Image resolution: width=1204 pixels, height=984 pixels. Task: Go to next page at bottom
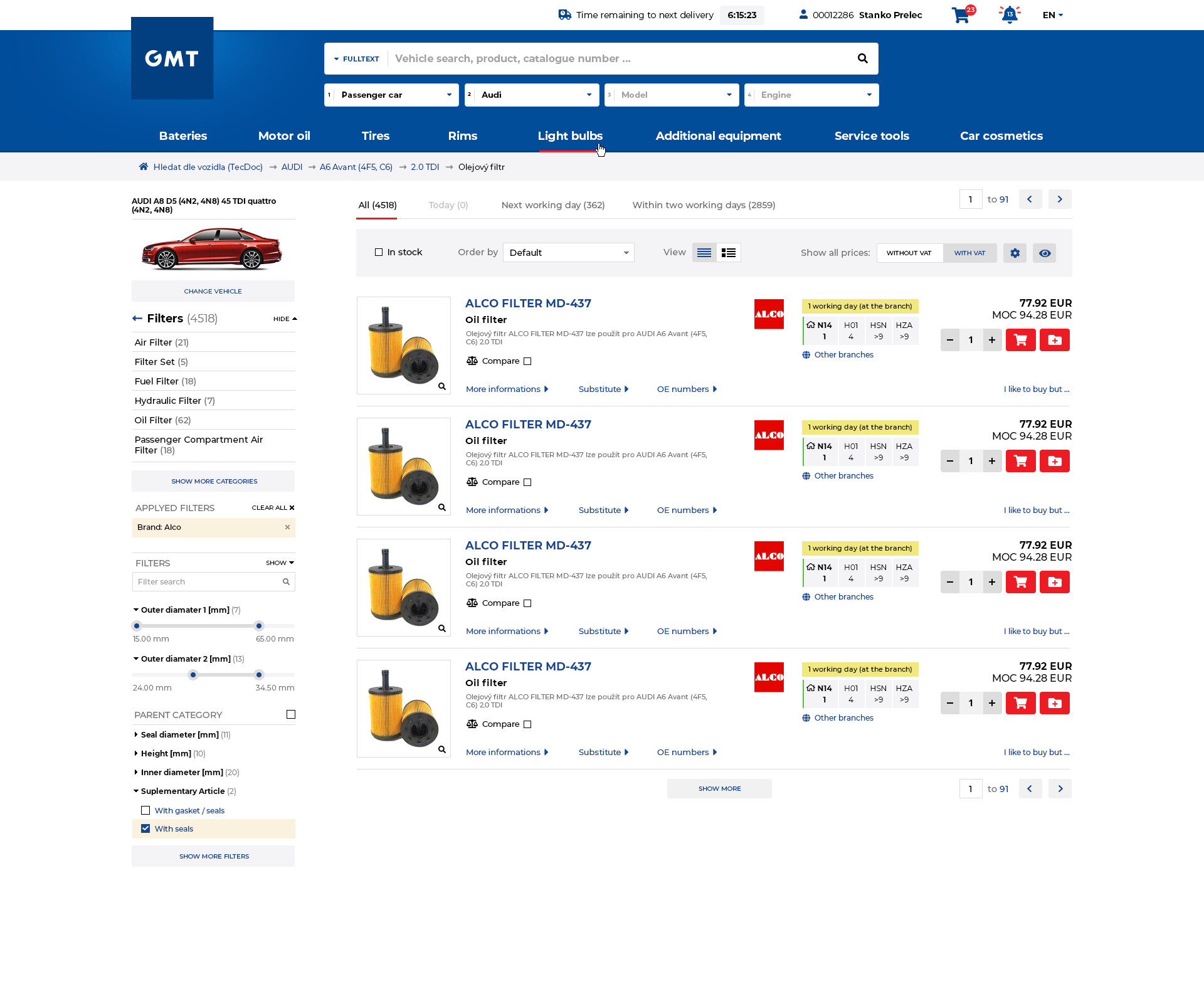[1060, 789]
